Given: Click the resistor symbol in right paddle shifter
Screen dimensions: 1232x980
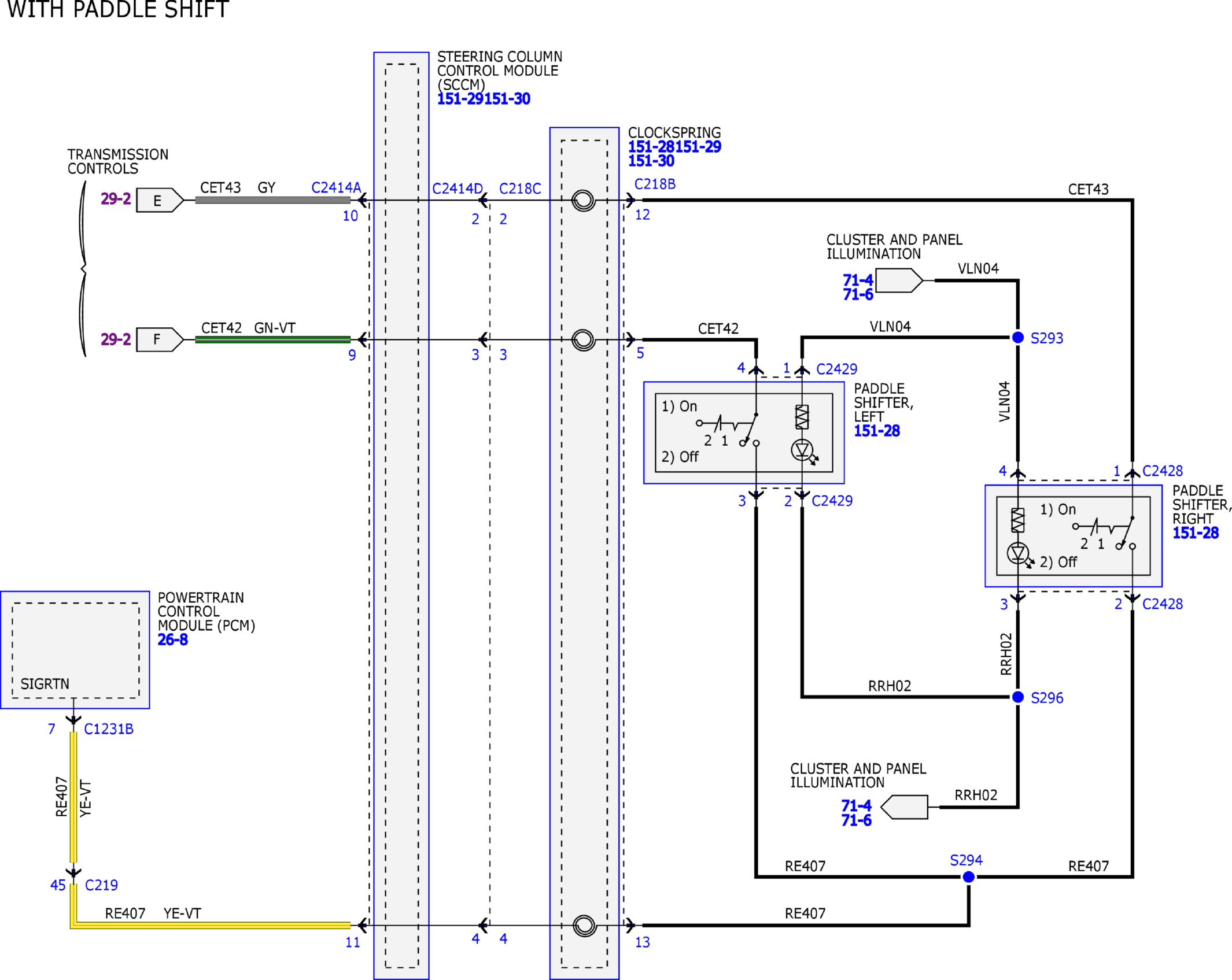Looking at the screenshot, I should click(1018, 520).
